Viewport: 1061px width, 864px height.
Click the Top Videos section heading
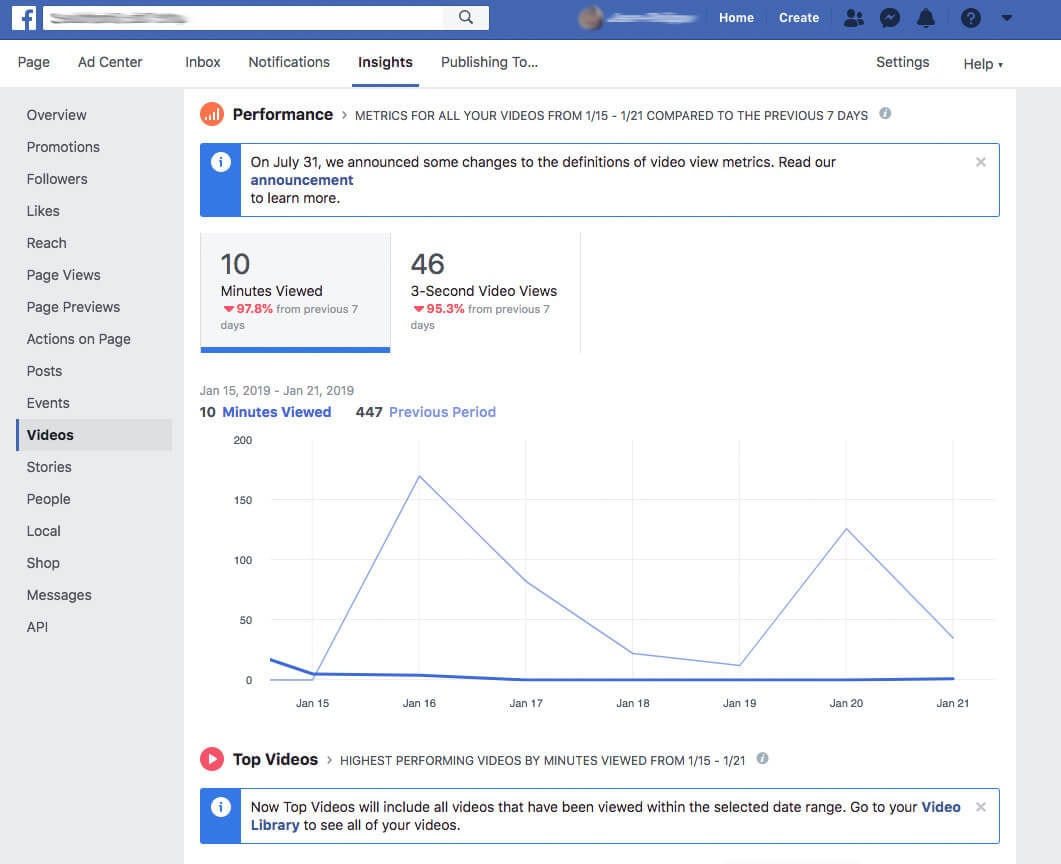275,759
